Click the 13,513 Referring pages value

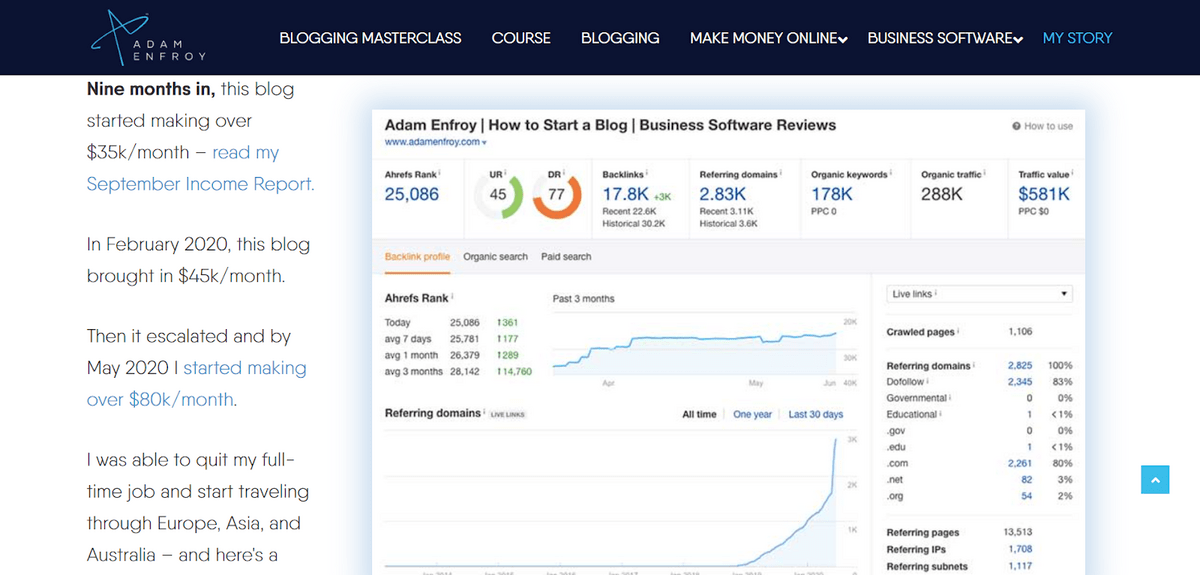click(x=1018, y=532)
